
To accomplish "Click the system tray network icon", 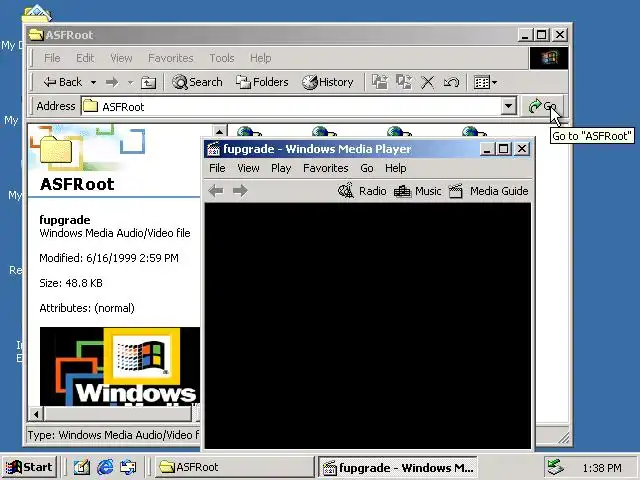I will pos(556,467).
